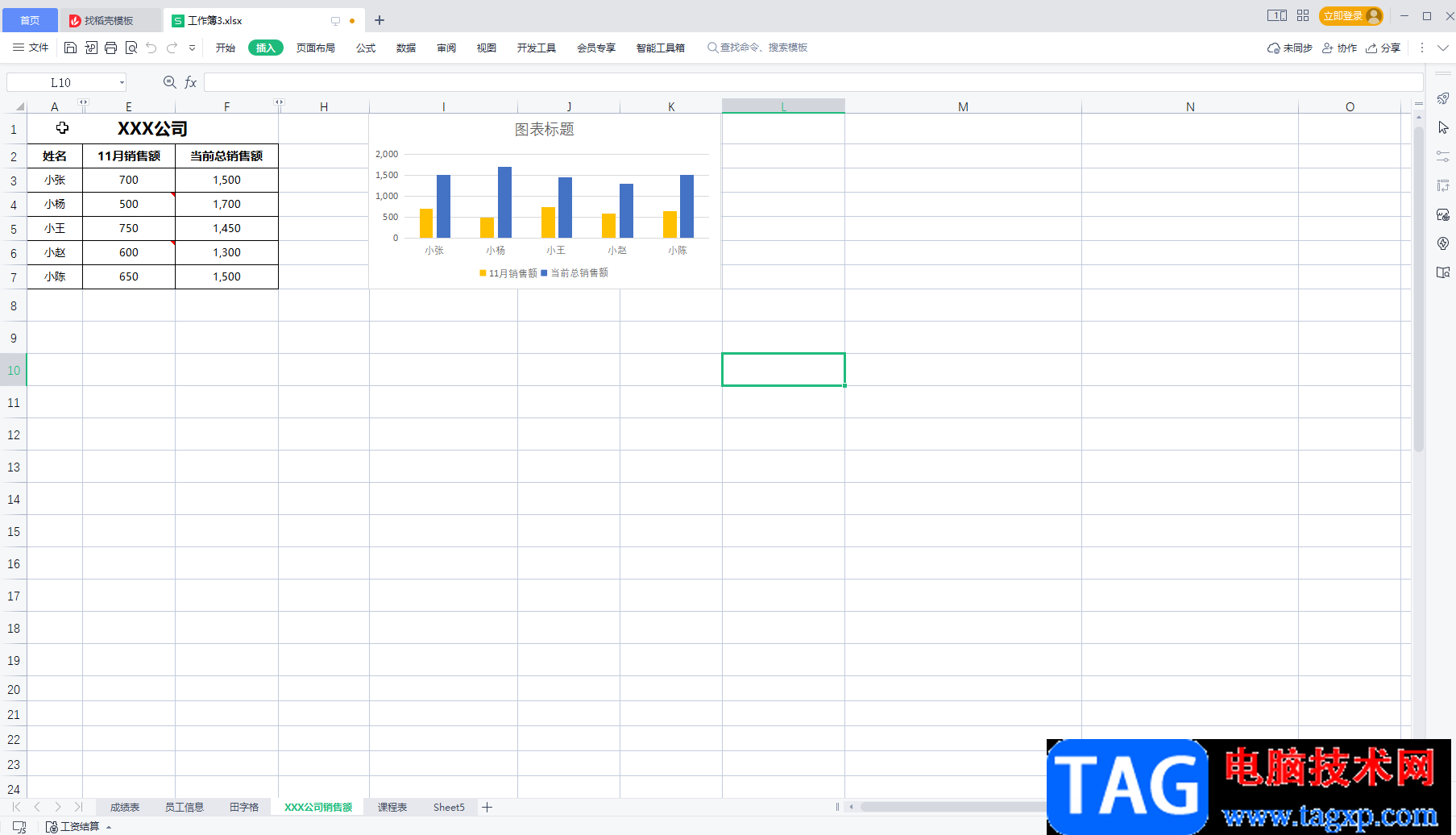The image size is (1456, 835).
Task: Click the Save As icon beside Save
Action: [x=91, y=48]
